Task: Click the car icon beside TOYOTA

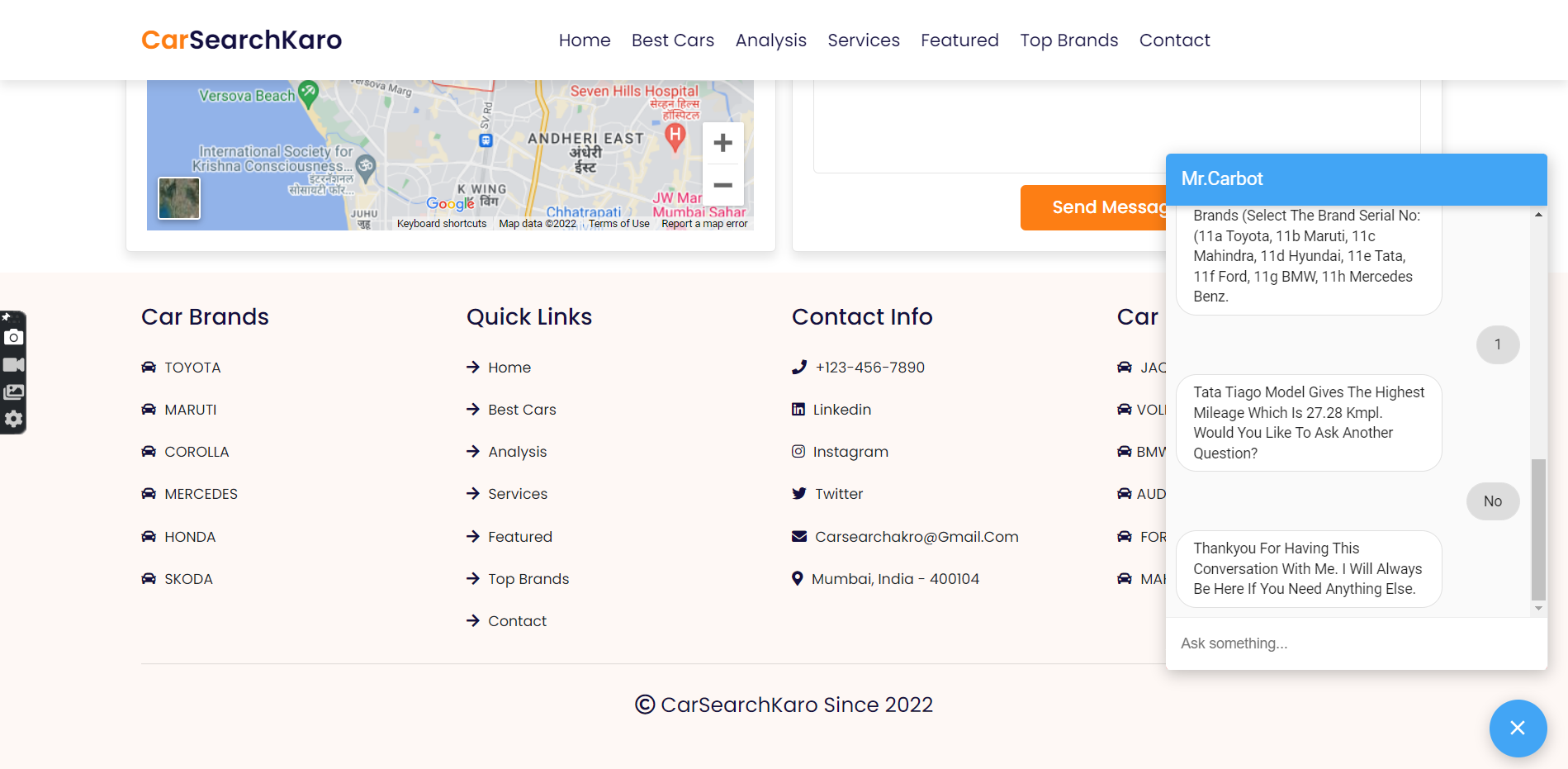Action: (149, 367)
